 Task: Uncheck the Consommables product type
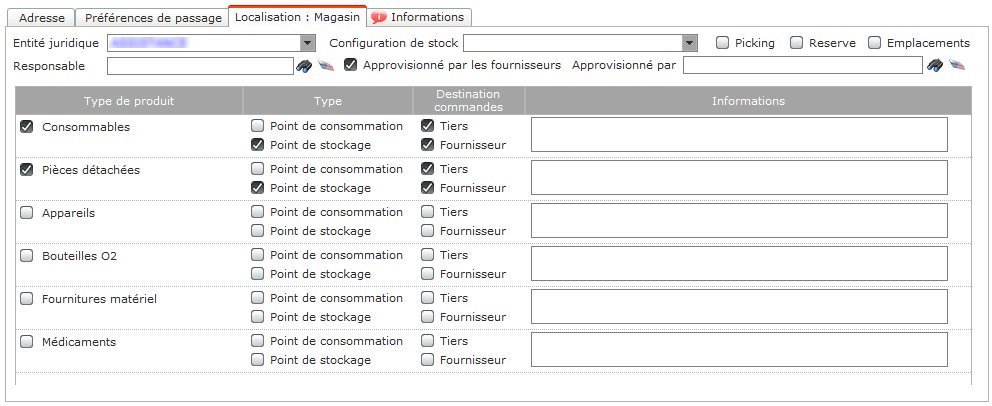[27, 126]
